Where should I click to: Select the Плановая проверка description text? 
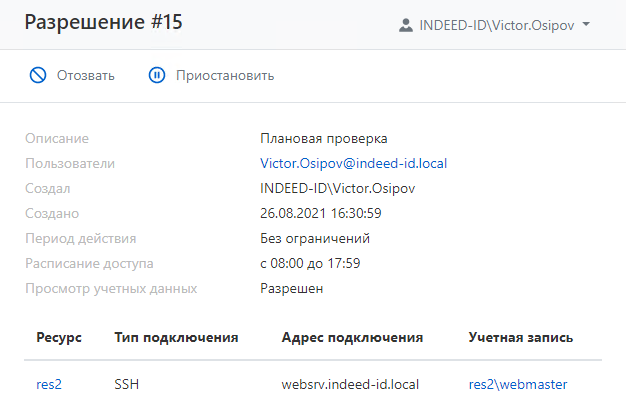coord(323,138)
